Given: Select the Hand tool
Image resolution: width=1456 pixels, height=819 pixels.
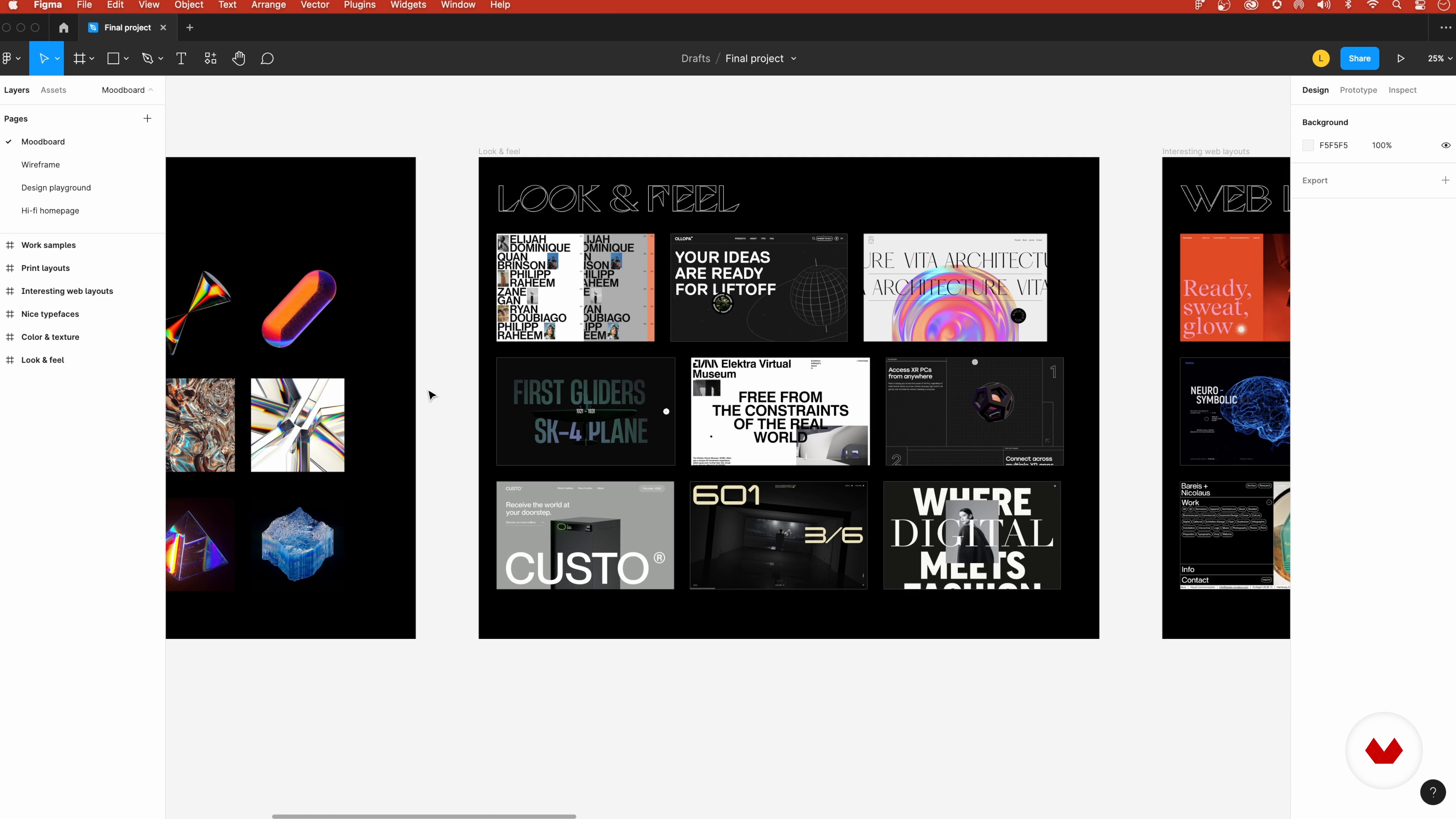Looking at the screenshot, I should click(238, 58).
